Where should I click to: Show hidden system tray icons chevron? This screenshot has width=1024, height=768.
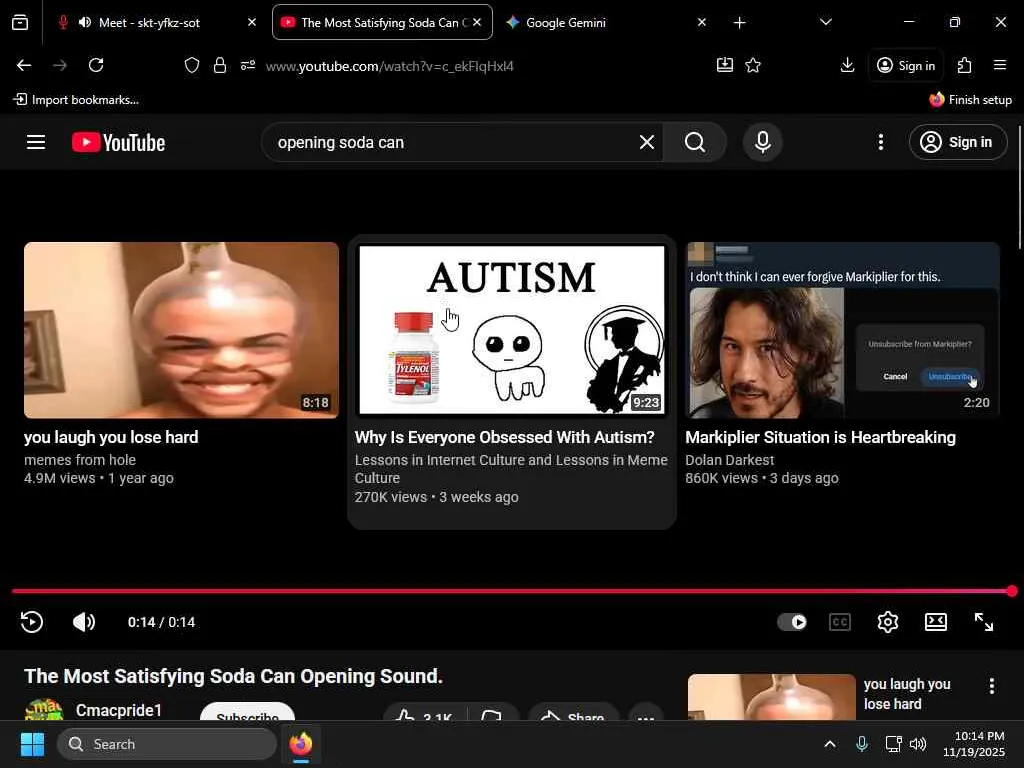(829, 744)
